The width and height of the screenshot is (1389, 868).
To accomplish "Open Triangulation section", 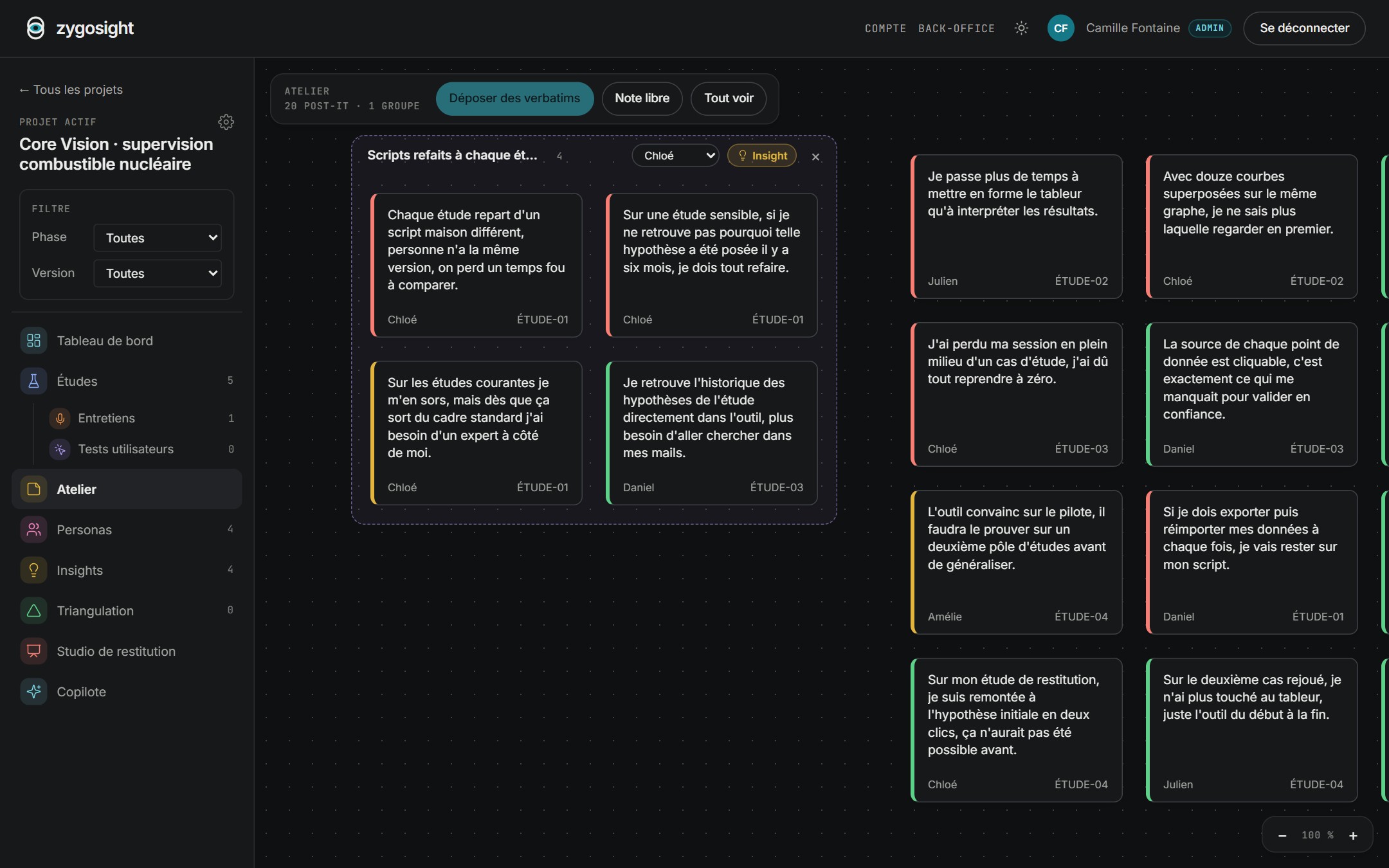I will click(127, 611).
